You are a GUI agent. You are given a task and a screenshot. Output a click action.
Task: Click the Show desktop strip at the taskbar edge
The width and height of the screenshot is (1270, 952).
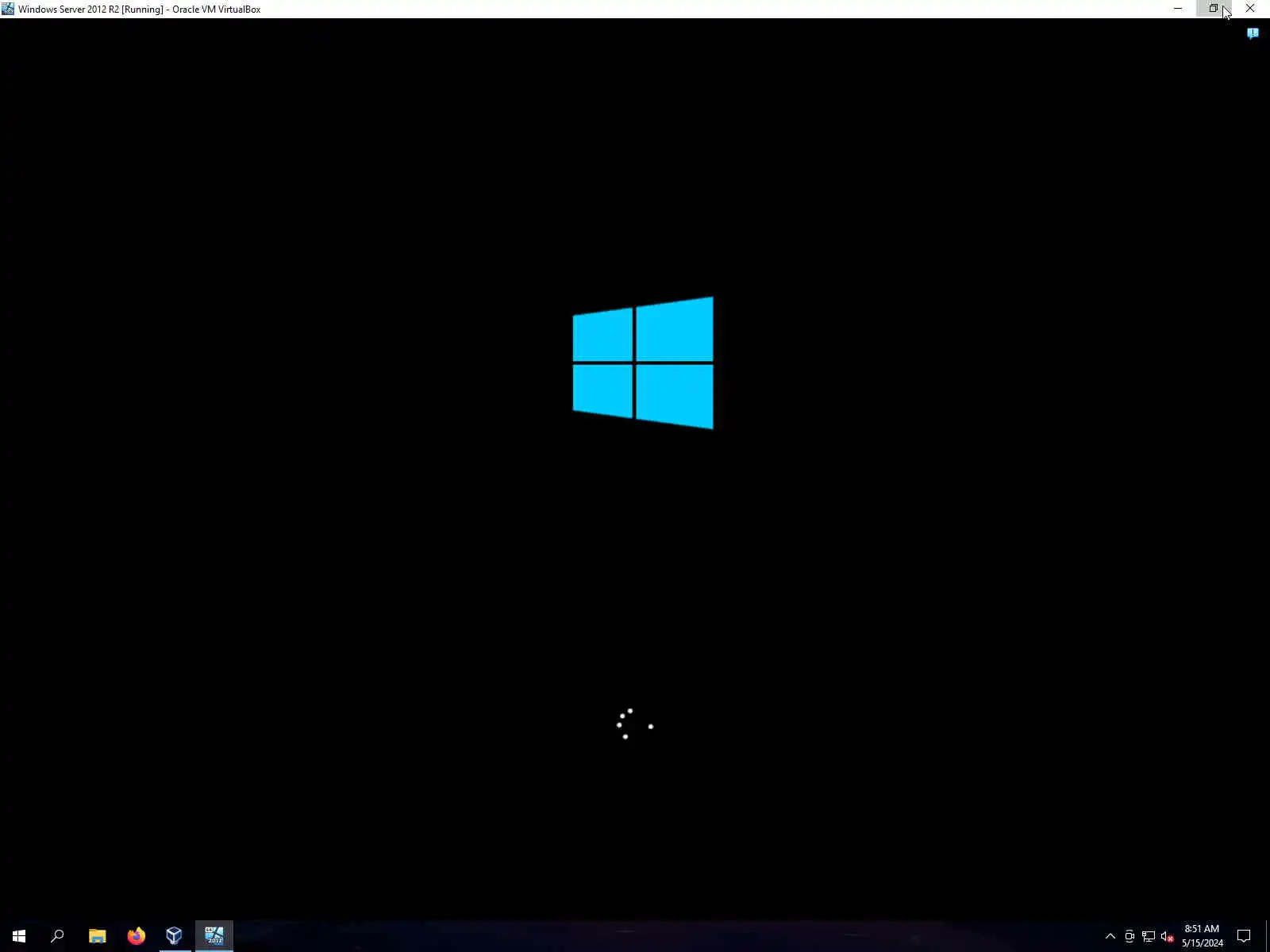[1268, 936]
